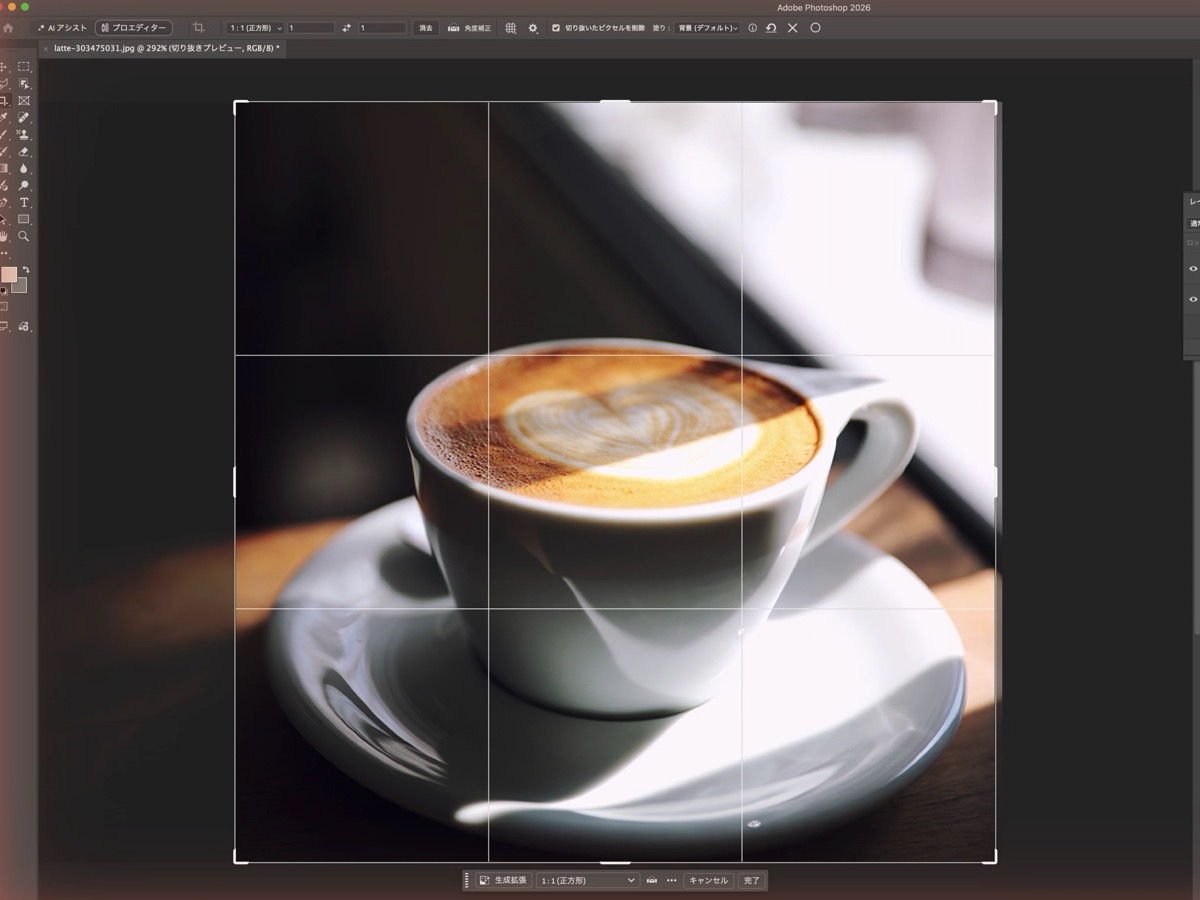Commit crop with the circle icon in options bar
Image resolution: width=1200 pixels, height=900 pixels.
click(815, 28)
